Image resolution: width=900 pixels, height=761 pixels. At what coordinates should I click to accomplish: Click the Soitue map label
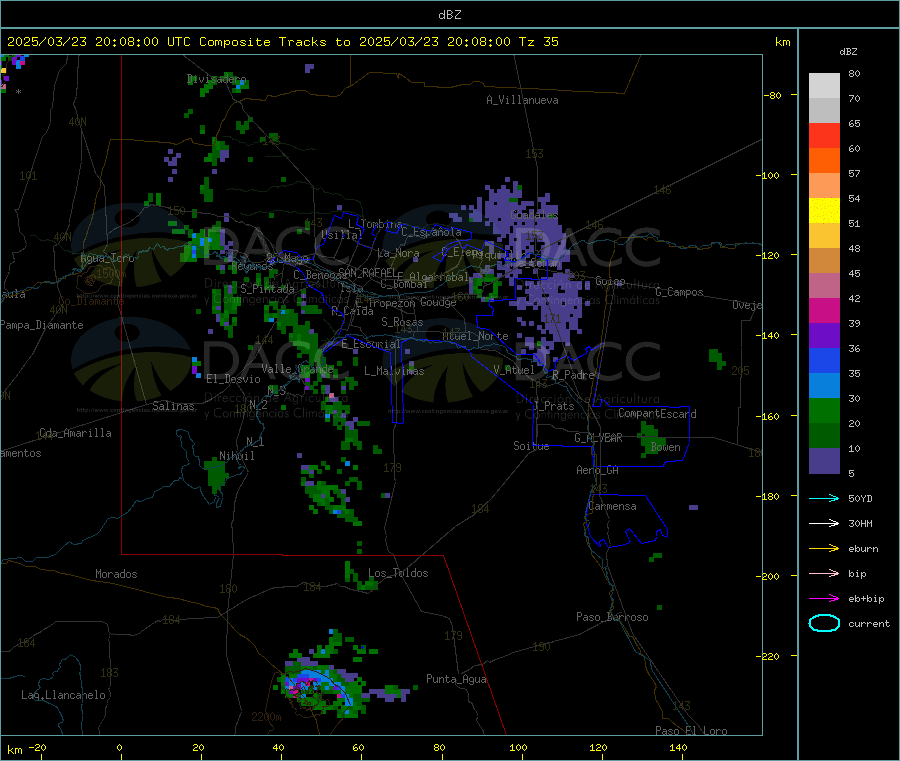pos(531,446)
